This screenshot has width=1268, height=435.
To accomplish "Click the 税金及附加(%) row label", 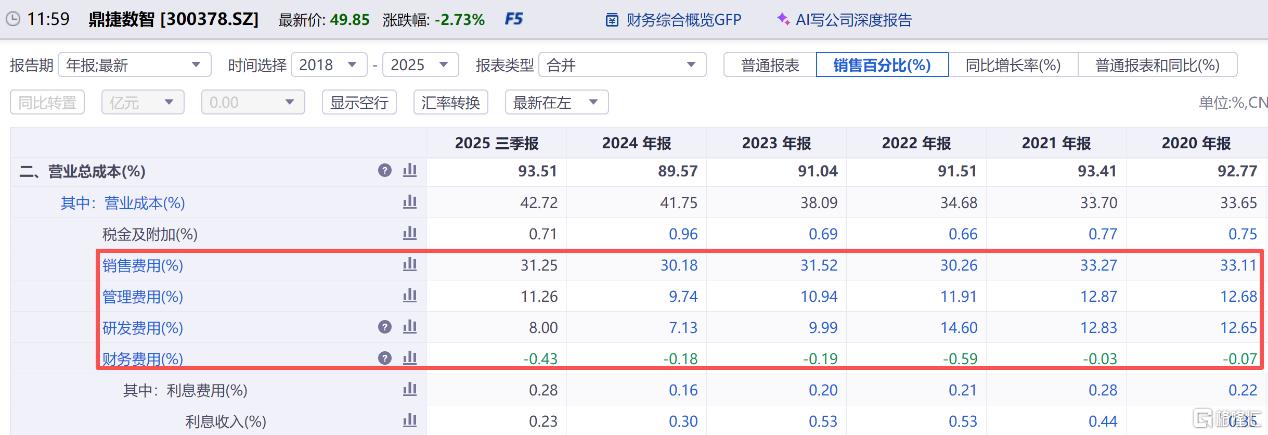I will point(149,234).
